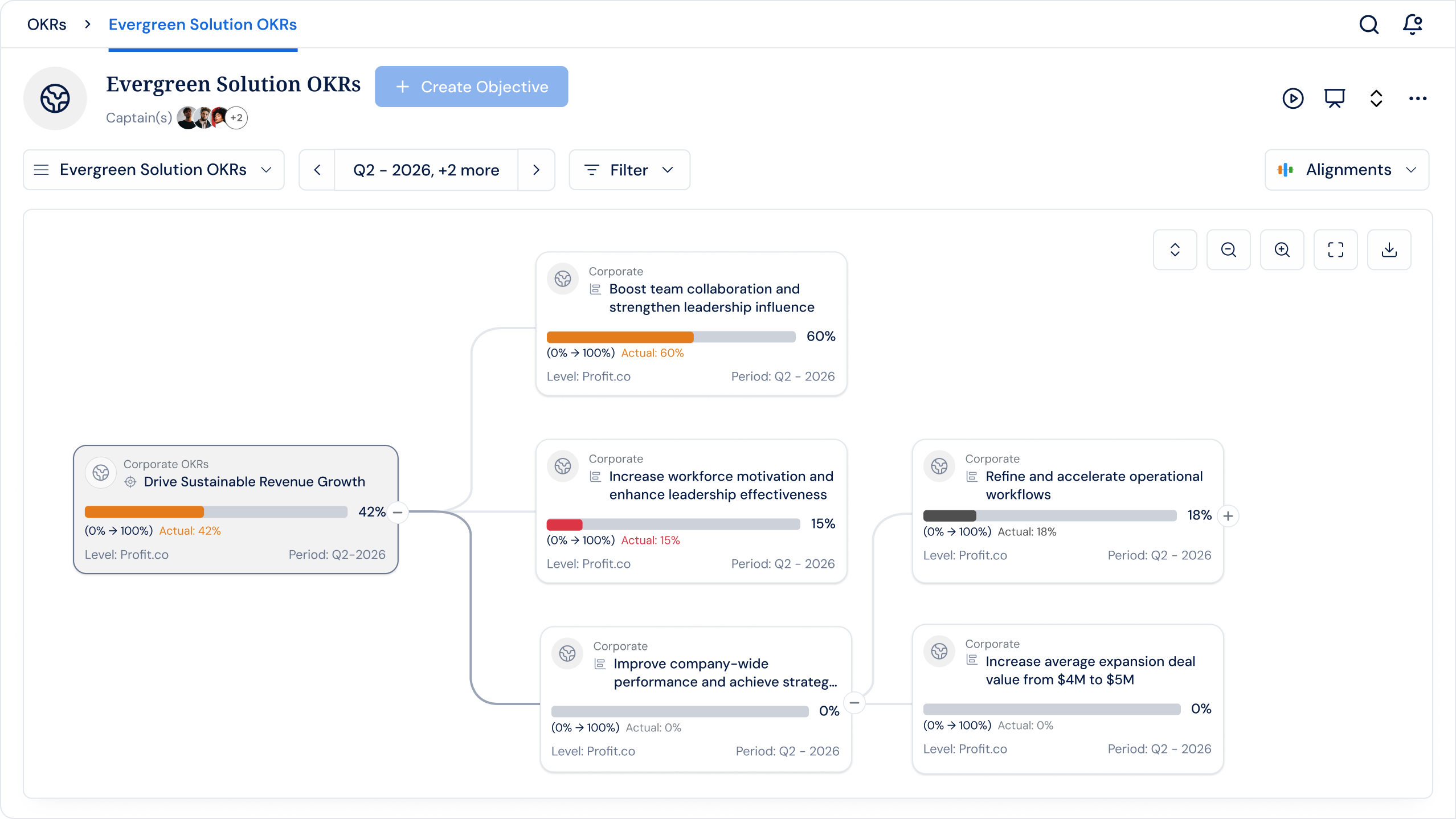Zoom out the alignment canvas
This screenshot has height=819, width=1456.
pos(1228,249)
